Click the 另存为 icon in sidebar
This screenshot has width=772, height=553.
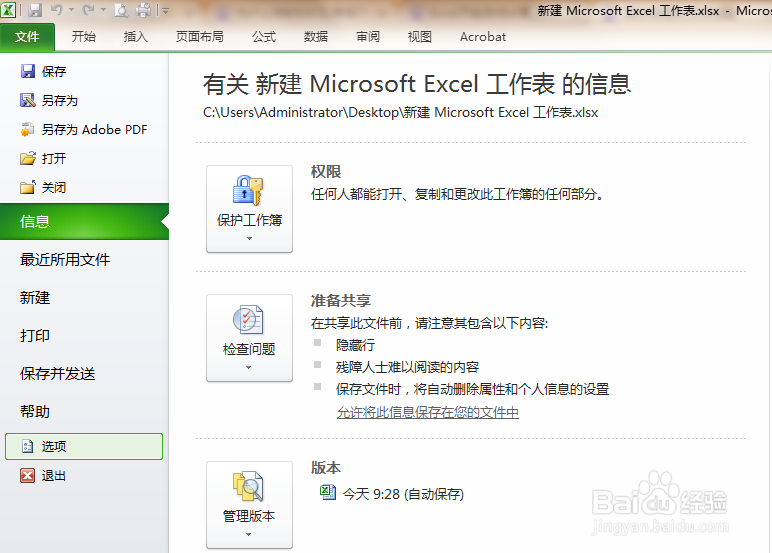28,100
